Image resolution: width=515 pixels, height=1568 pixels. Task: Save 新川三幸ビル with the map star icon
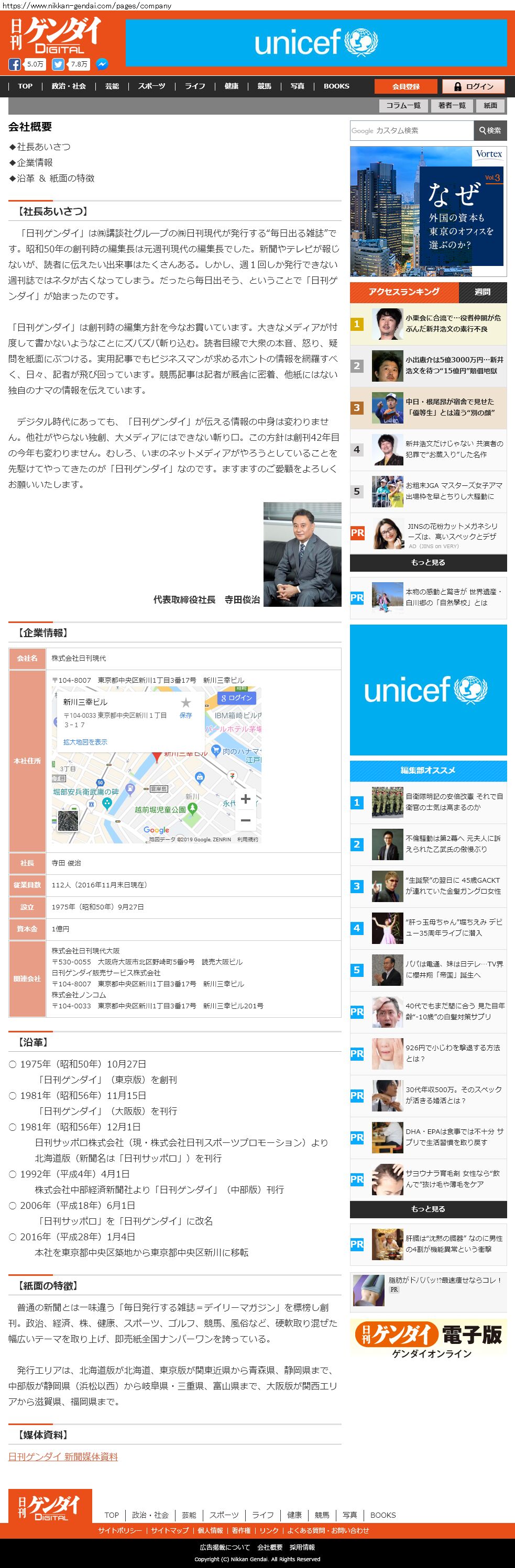click(x=185, y=702)
